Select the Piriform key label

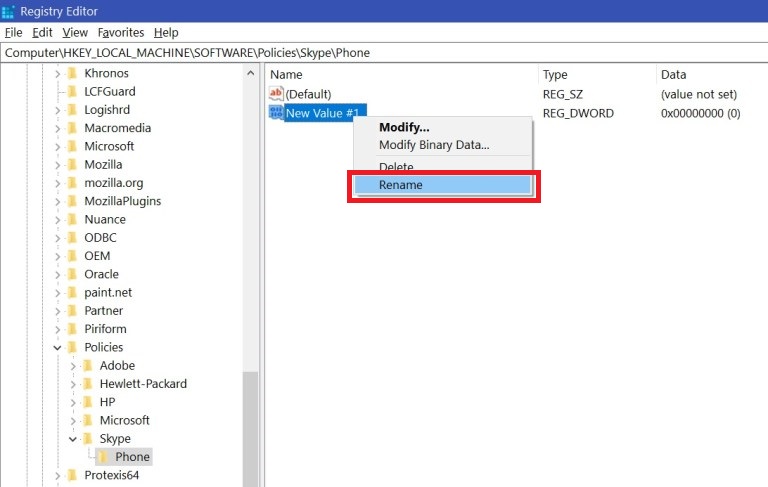click(105, 329)
